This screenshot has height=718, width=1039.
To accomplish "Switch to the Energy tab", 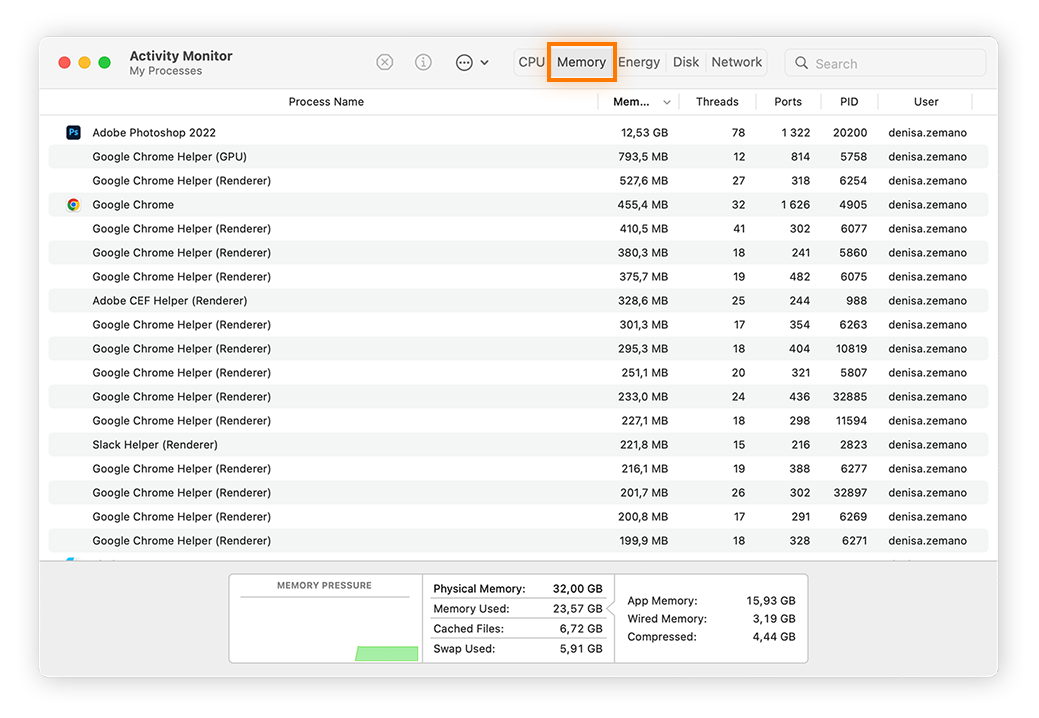I will [639, 61].
